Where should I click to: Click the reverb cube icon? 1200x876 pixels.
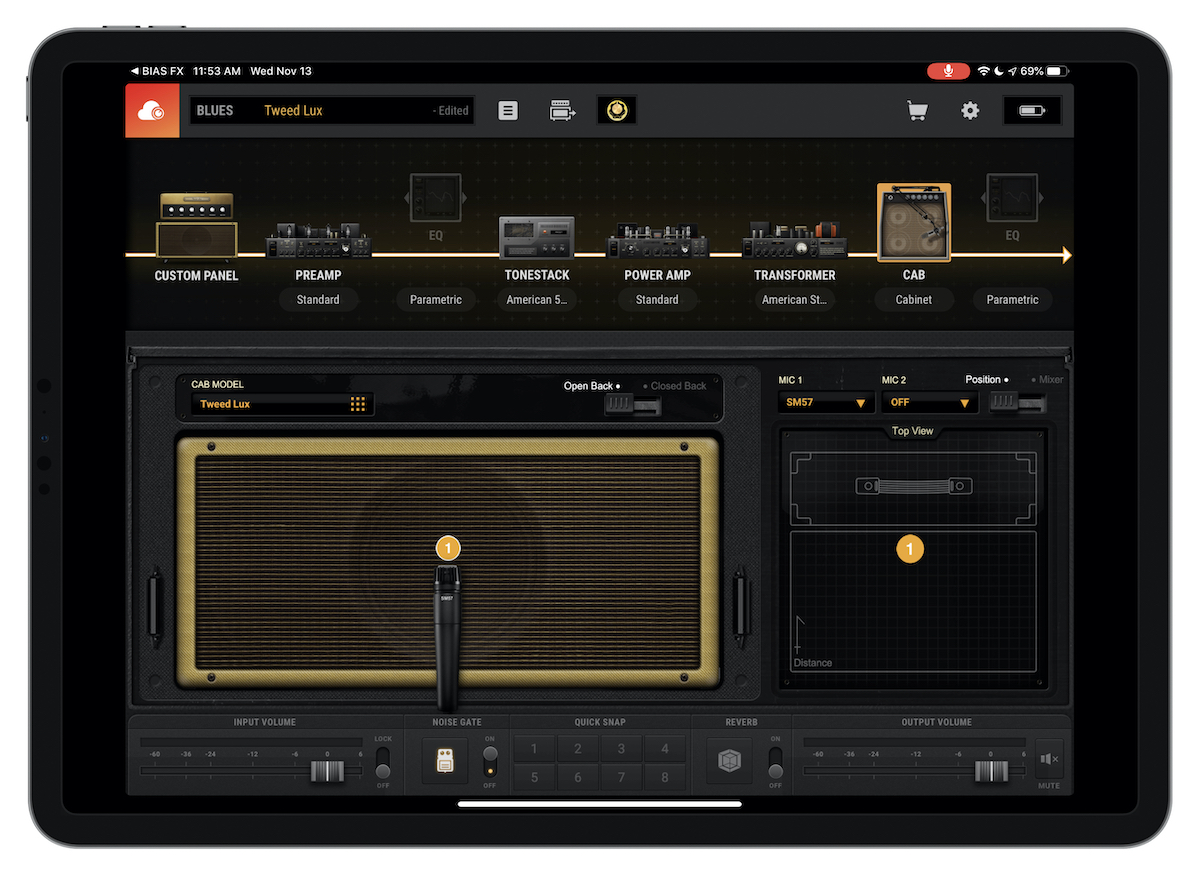729,762
